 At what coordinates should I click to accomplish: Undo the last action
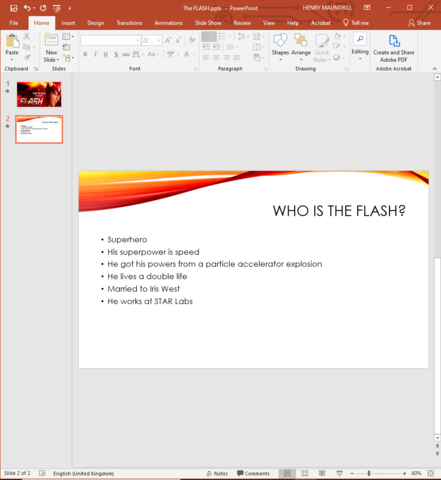(27, 8)
